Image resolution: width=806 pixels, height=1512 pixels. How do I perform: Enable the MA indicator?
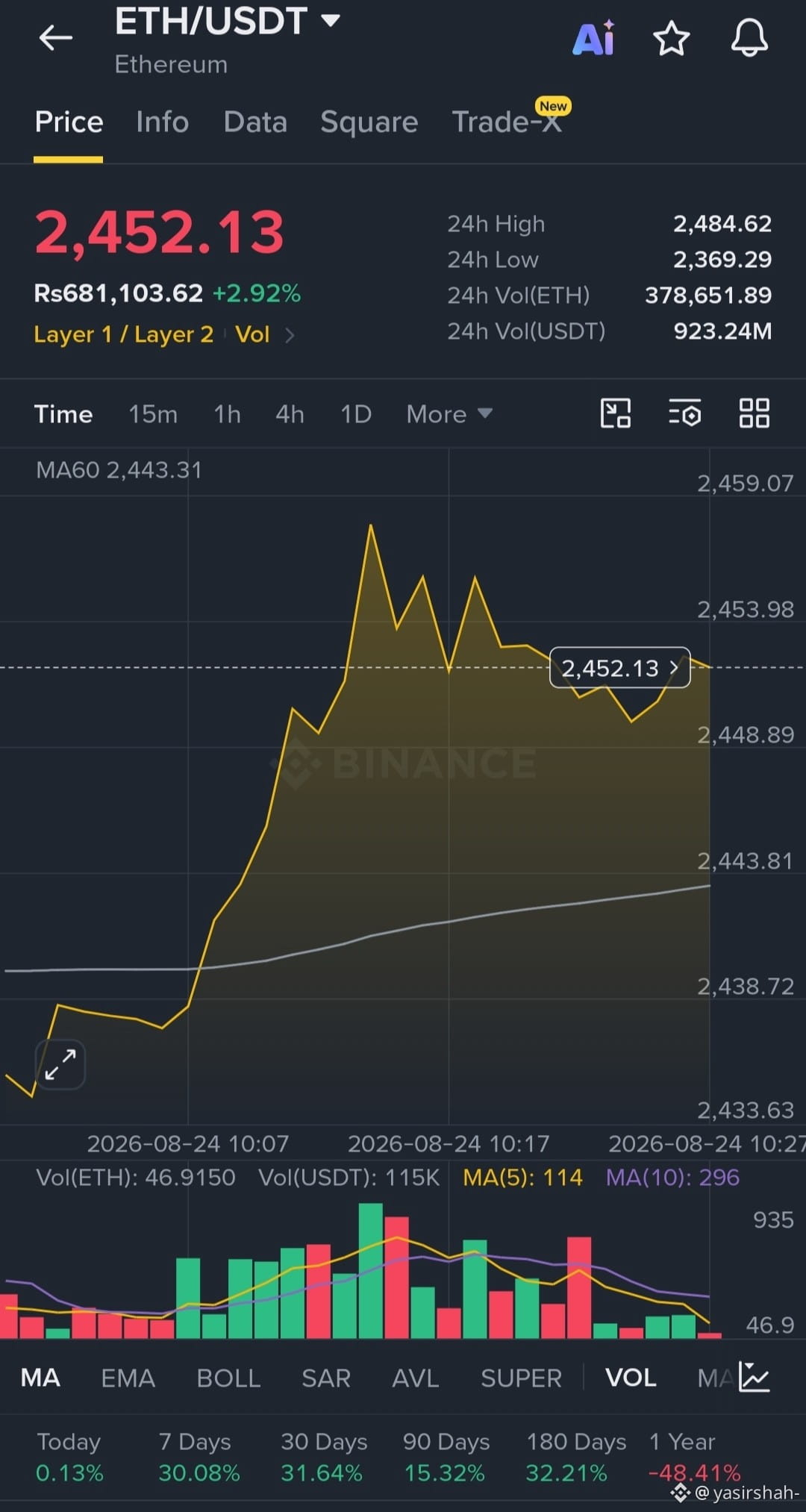[x=40, y=1378]
